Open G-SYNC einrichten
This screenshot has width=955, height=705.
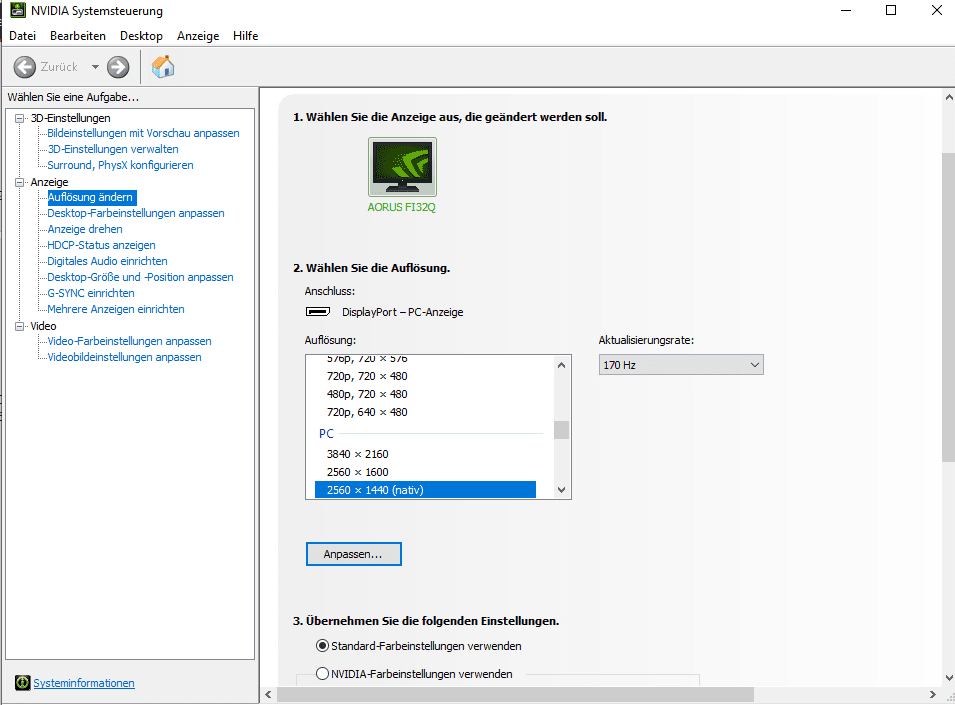91,293
